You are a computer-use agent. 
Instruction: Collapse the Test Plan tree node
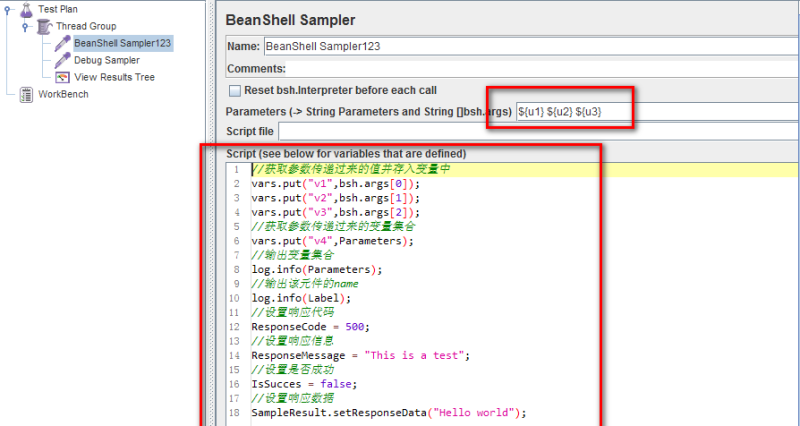coord(8,10)
